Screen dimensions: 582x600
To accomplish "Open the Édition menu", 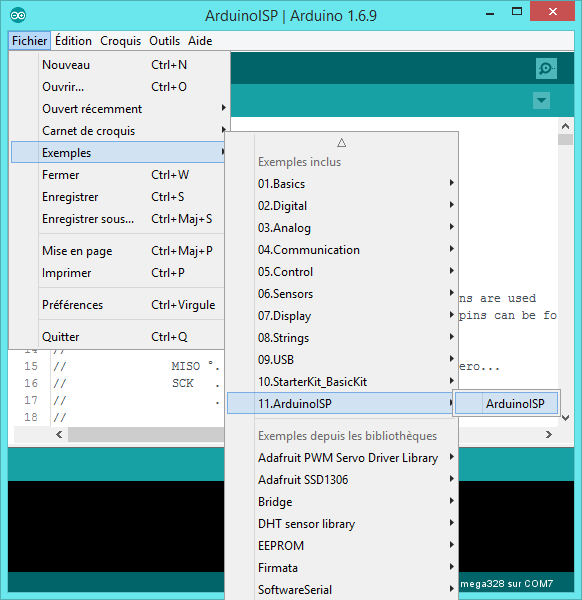I will tap(73, 41).
